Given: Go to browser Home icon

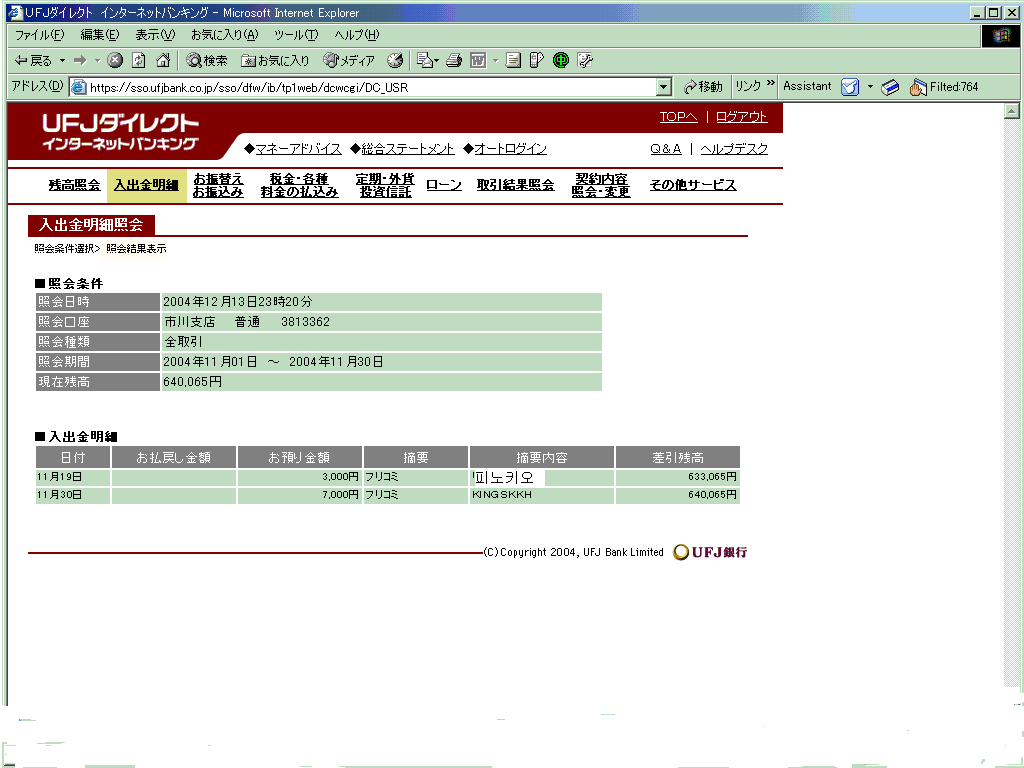Looking at the screenshot, I should pyautogui.click(x=162, y=61).
